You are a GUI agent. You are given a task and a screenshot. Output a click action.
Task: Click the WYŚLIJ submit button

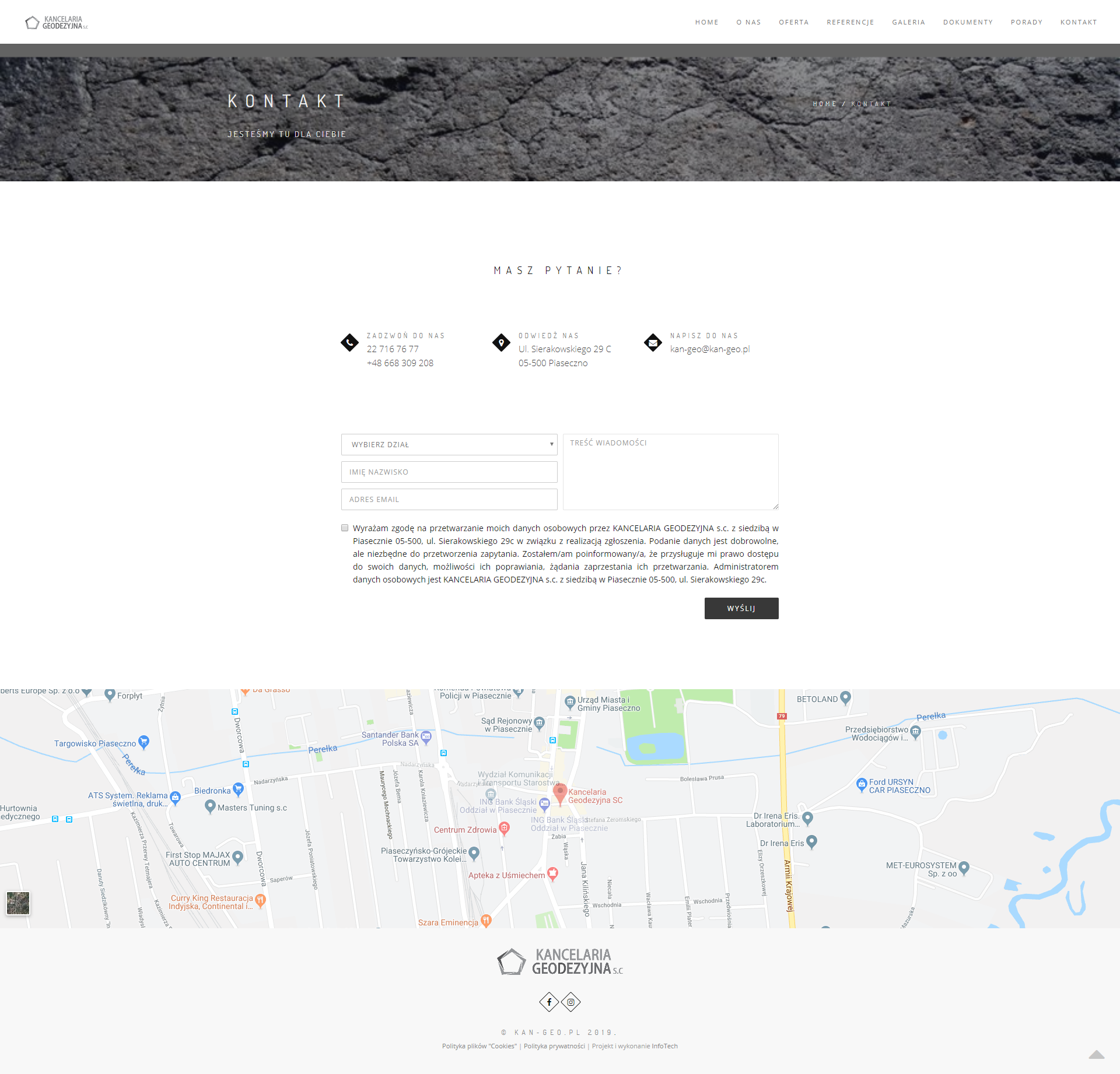pos(741,608)
